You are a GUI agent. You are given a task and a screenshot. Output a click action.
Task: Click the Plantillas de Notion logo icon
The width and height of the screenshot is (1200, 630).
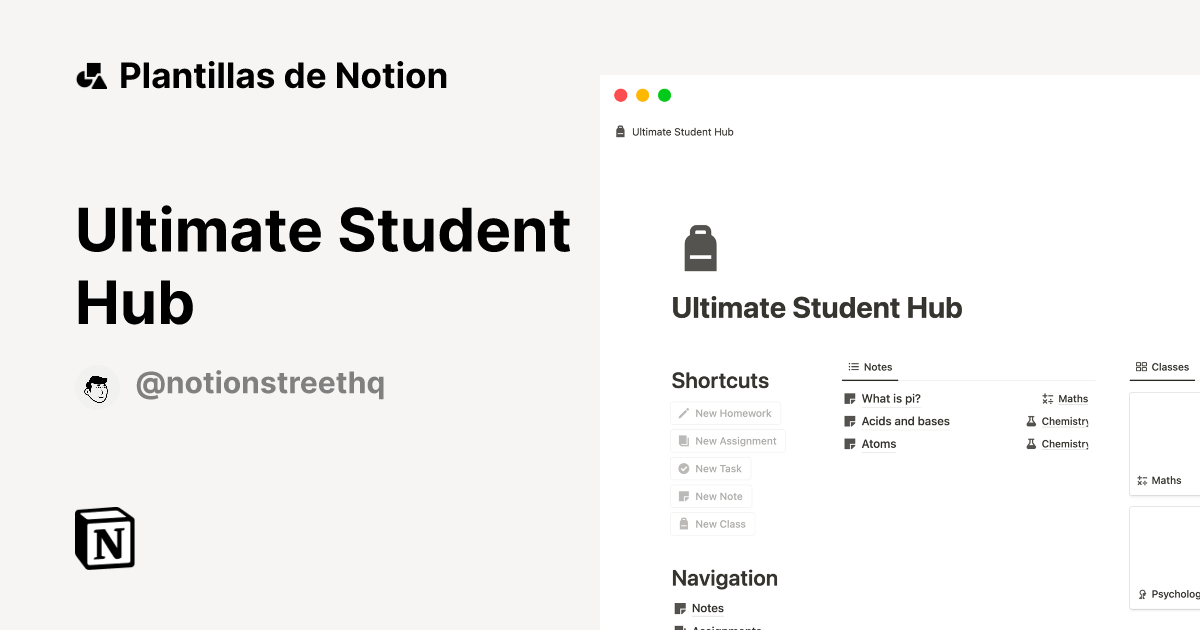[91, 75]
